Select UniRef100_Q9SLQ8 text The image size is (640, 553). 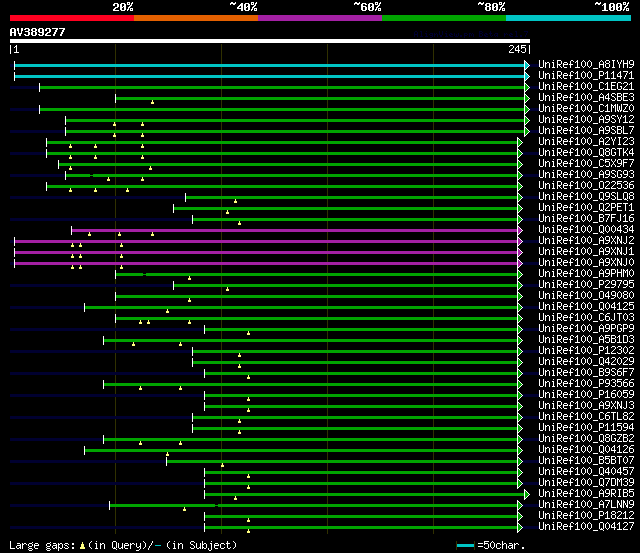(586, 197)
